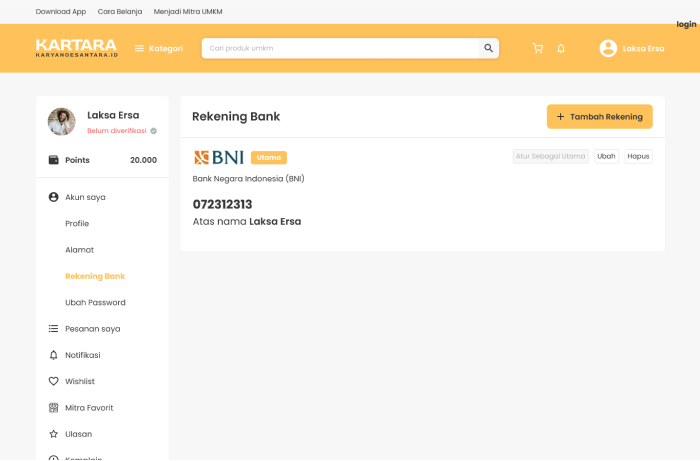Click Tambah Rekening button
The width and height of the screenshot is (700, 461).
click(x=600, y=116)
